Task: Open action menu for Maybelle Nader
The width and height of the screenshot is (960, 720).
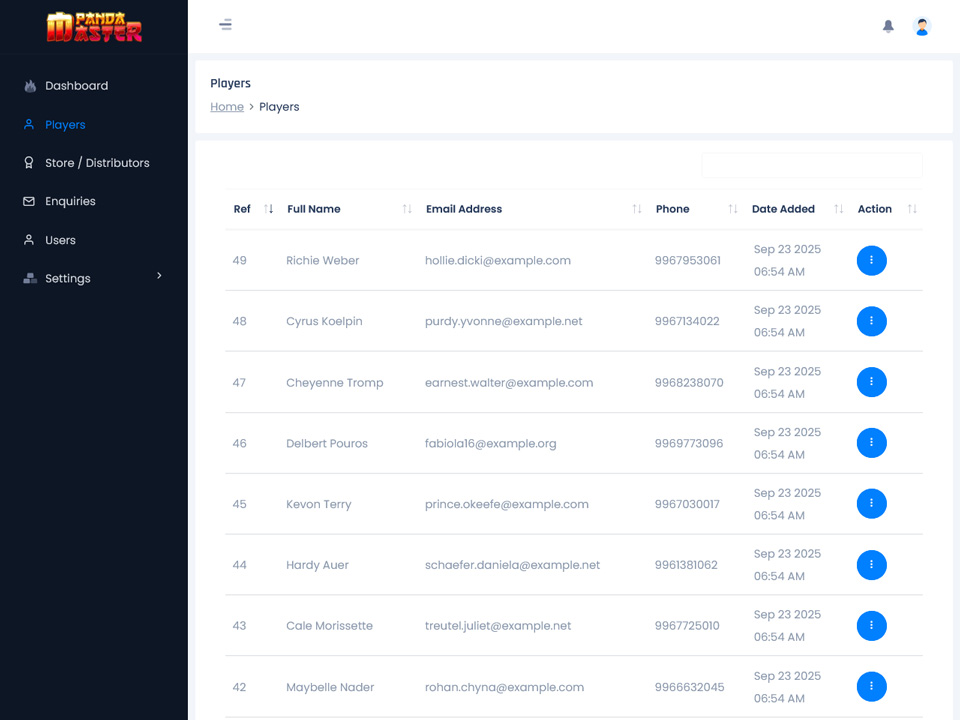Action: click(871, 687)
